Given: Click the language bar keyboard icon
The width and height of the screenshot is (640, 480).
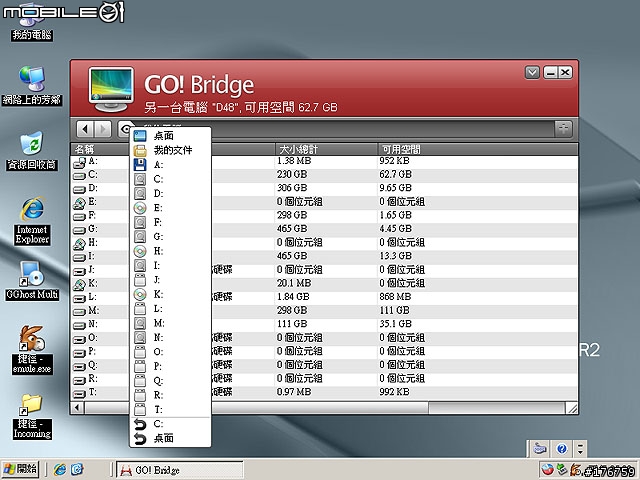Looking at the screenshot, I should 540,449.
